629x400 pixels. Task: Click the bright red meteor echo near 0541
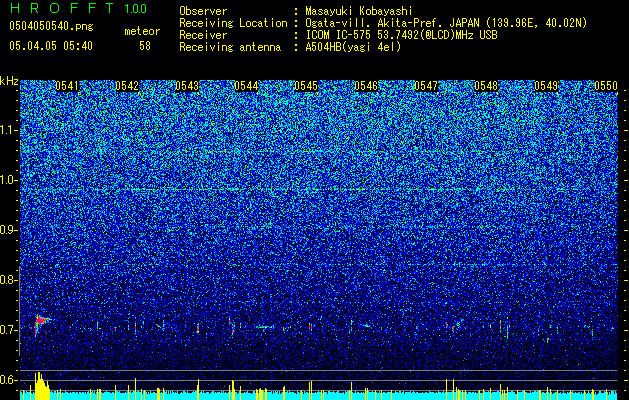pyautogui.click(x=41, y=322)
